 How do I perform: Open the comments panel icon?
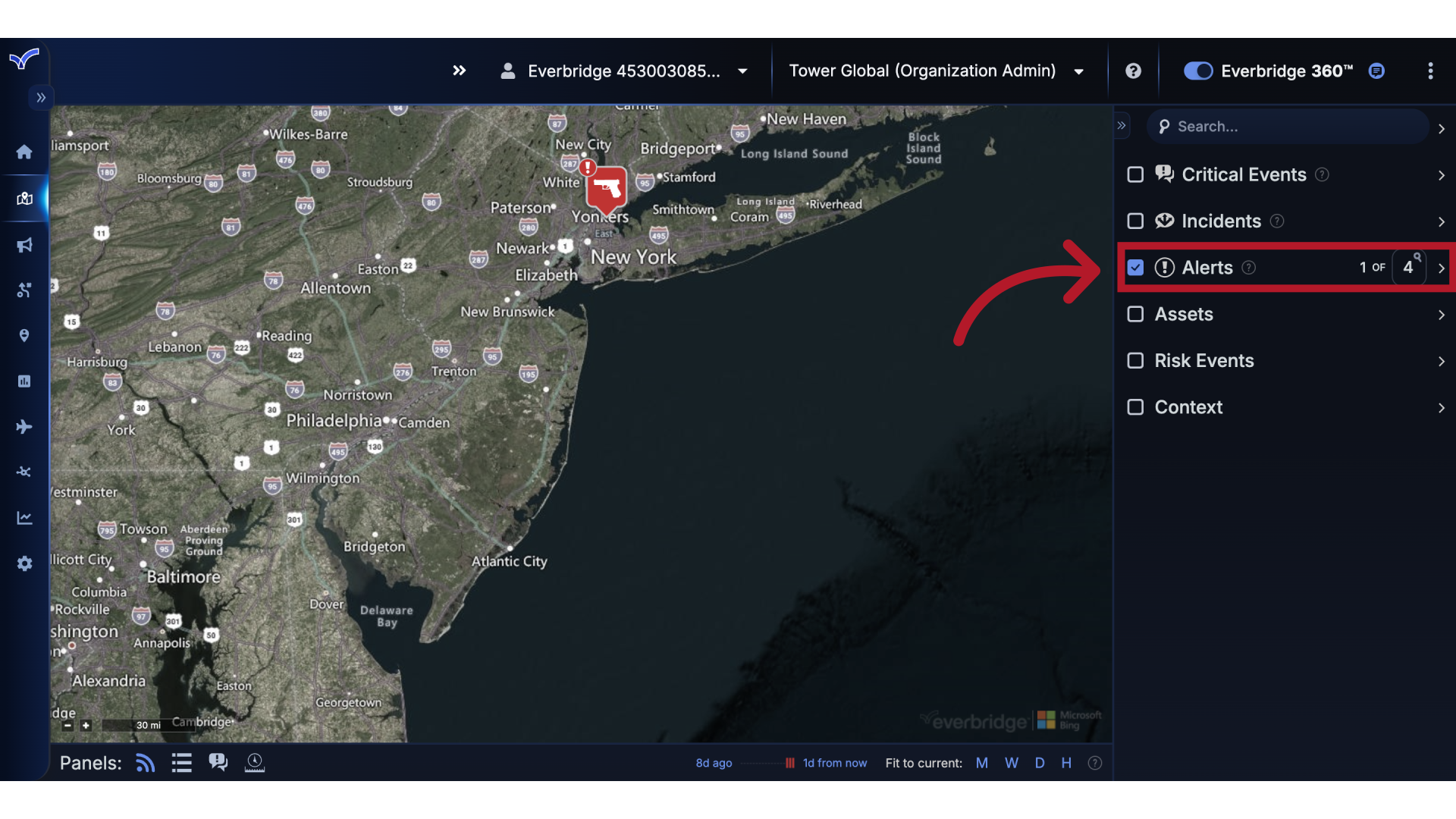[218, 762]
